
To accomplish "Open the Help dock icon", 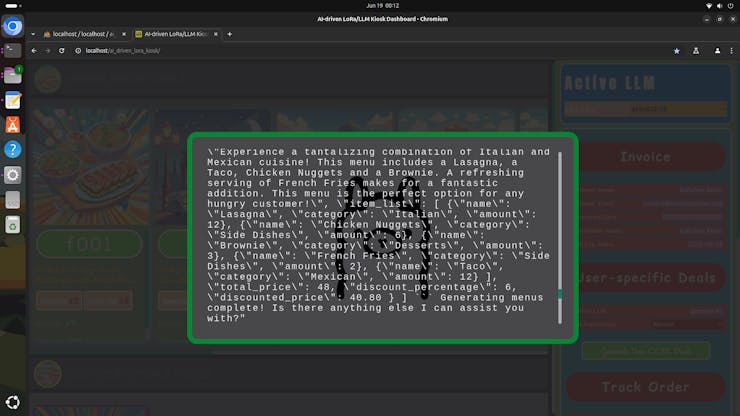I will [x=13, y=150].
